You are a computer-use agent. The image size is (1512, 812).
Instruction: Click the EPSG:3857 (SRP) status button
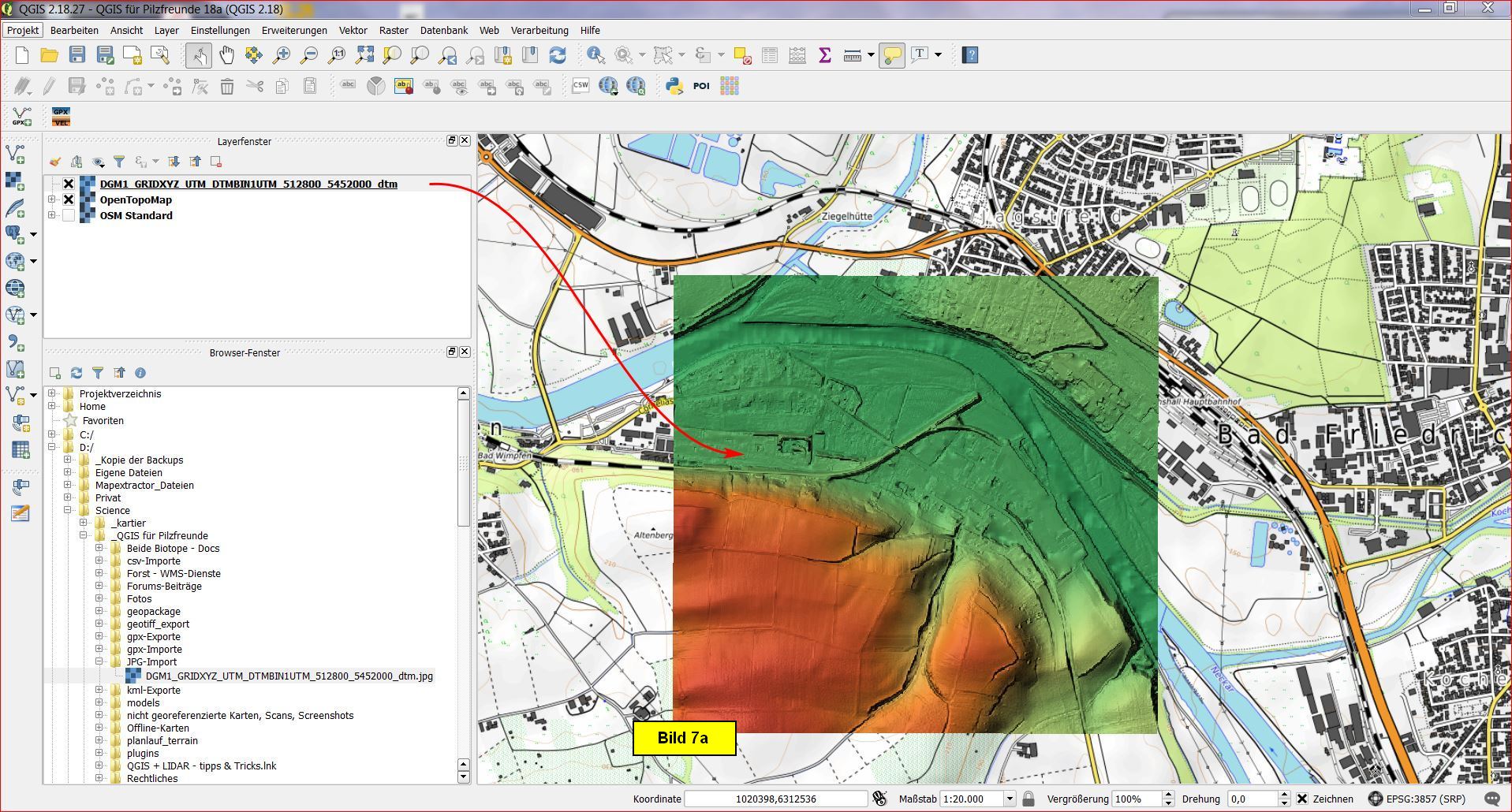1417,799
